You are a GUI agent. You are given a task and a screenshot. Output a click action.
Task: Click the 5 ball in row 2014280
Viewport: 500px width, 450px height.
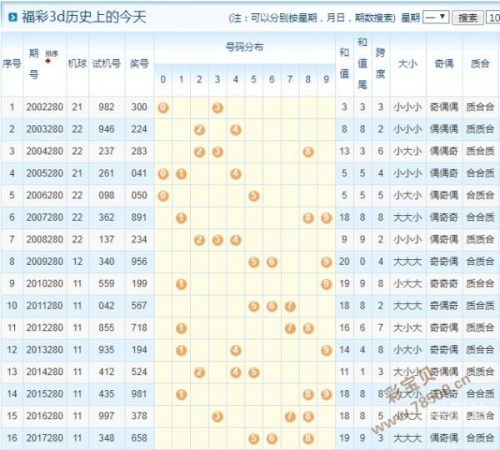pos(254,372)
